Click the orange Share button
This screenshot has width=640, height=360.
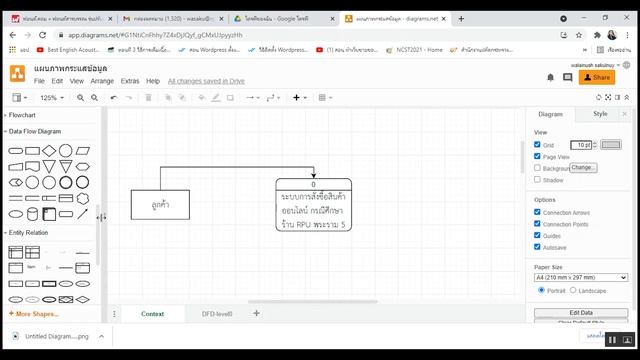pos(597,78)
